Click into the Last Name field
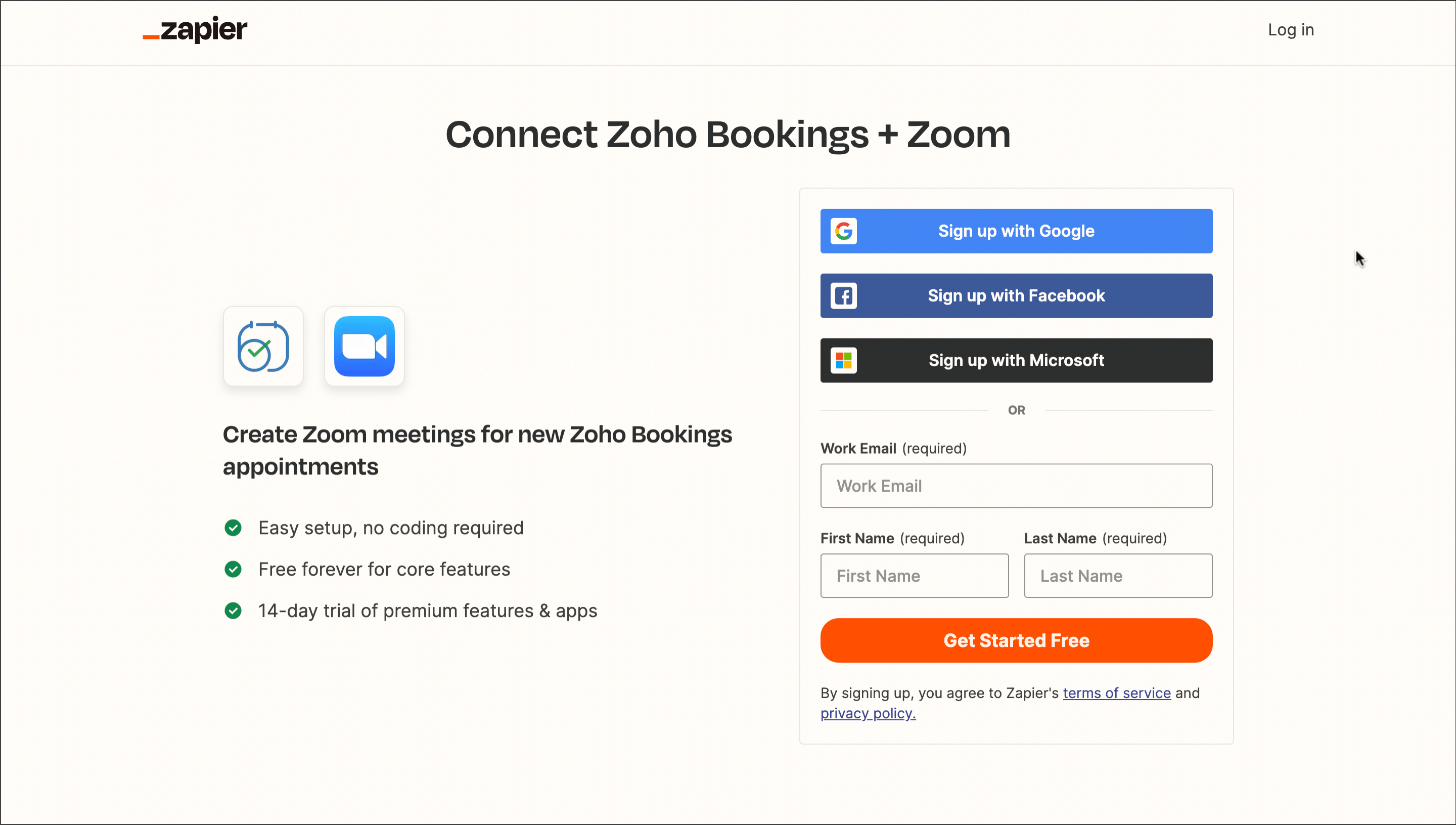 coord(1118,576)
